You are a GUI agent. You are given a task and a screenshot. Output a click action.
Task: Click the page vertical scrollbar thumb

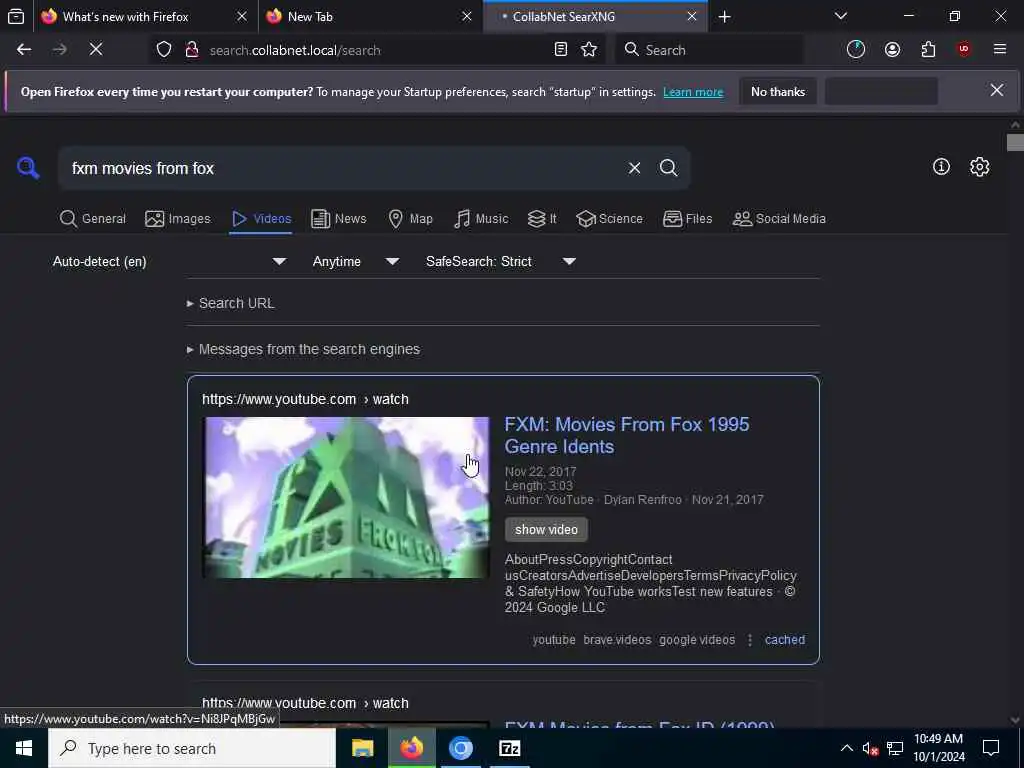[1016, 142]
